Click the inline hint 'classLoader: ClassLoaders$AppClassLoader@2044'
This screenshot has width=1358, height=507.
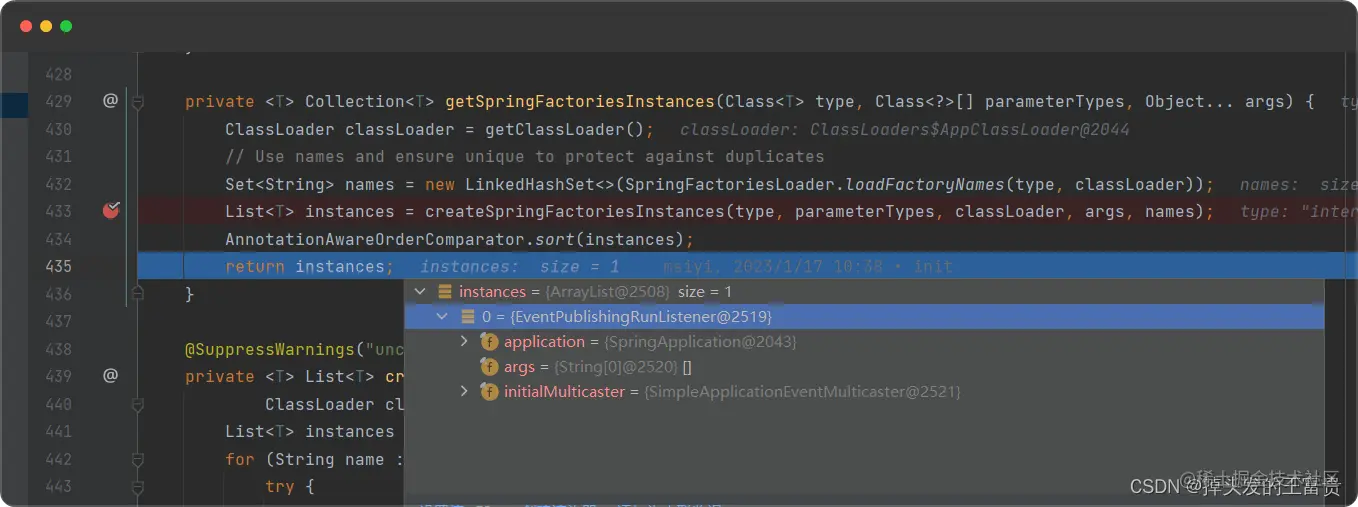tap(905, 129)
